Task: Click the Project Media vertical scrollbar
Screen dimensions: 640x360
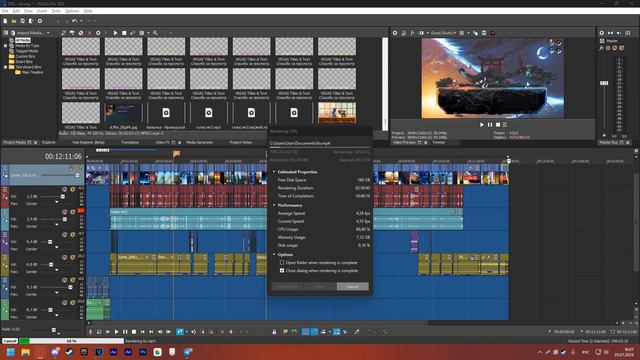Action: pyautogui.click(x=385, y=84)
